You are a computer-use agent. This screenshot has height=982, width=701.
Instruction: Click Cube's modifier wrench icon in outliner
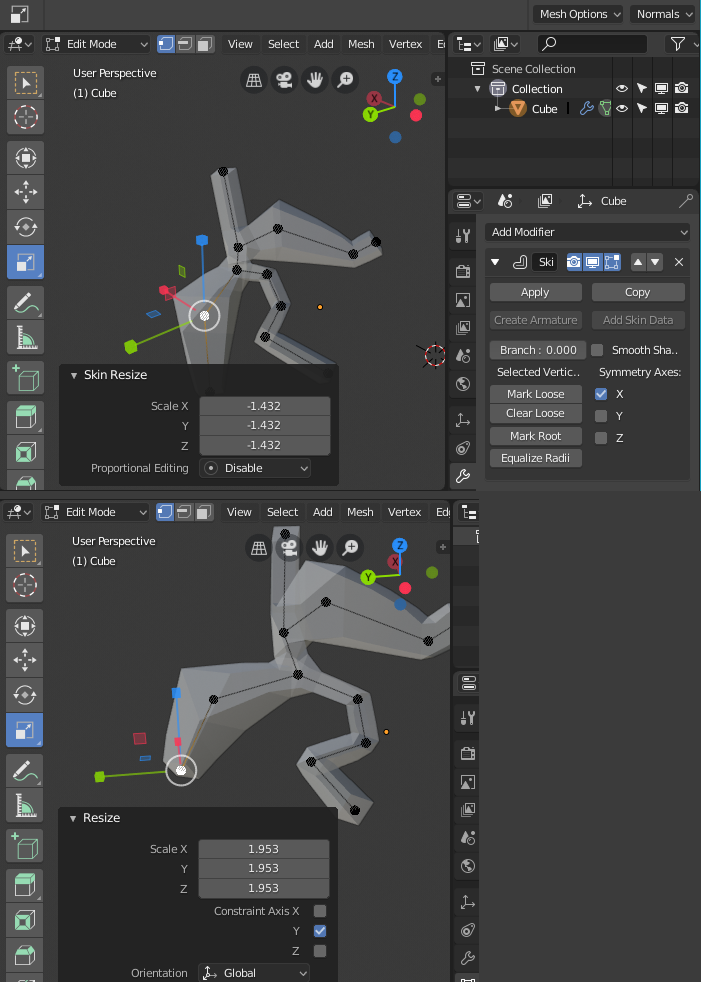point(586,108)
